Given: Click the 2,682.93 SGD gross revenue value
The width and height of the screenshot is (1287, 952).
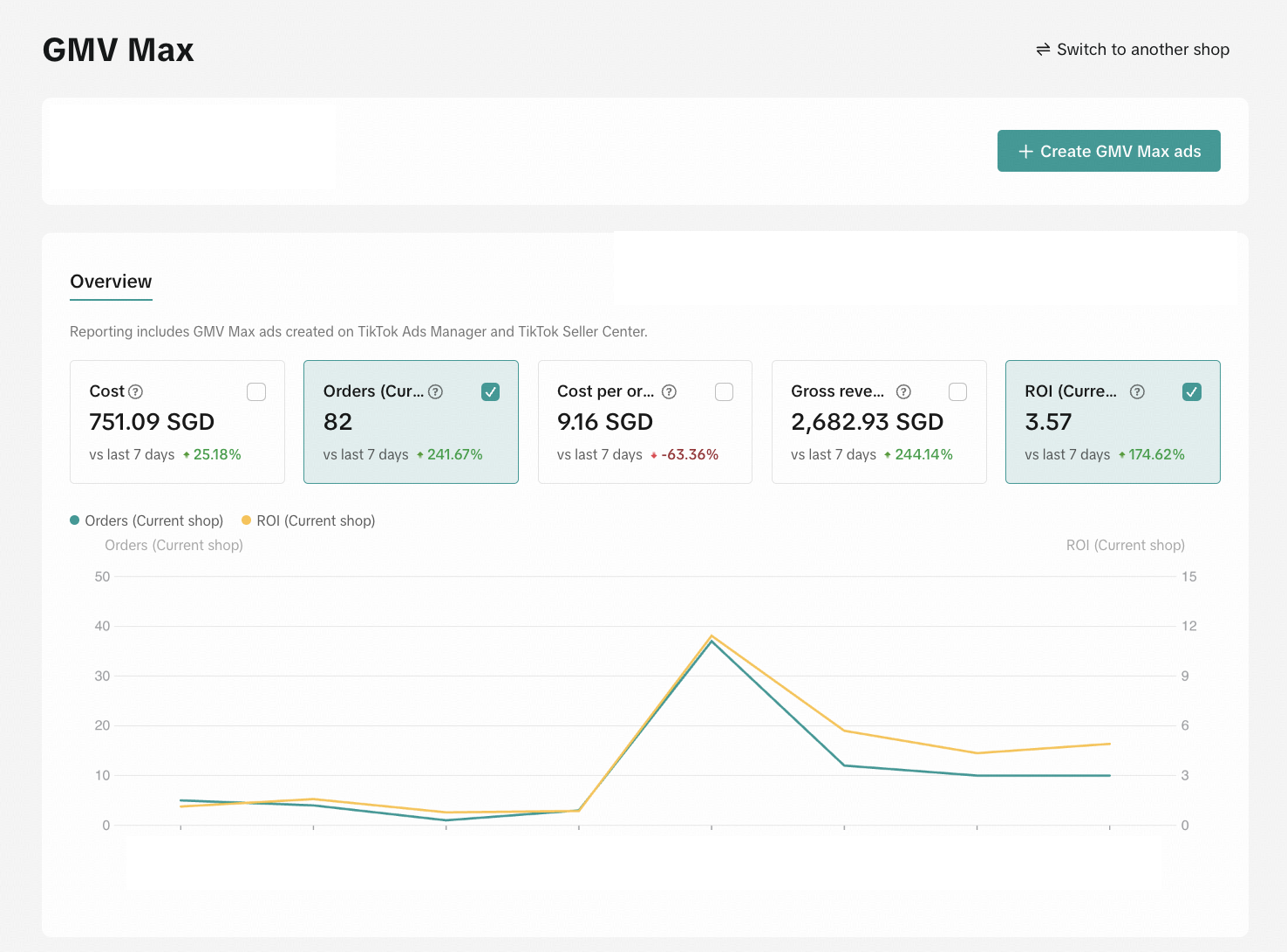Looking at the screenshot, I should point(868,422).
